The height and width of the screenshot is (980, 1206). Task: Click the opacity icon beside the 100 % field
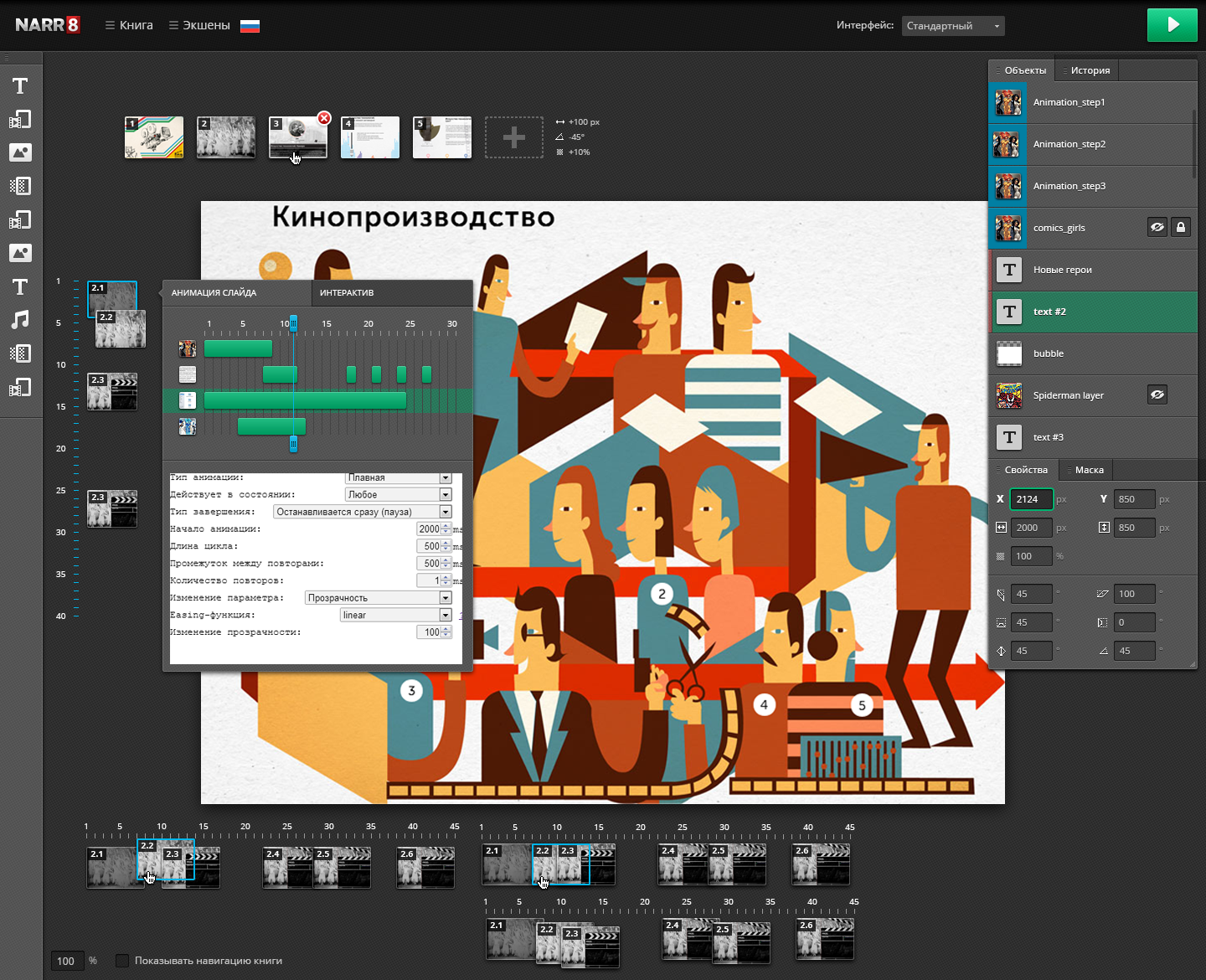(1000, 556)
